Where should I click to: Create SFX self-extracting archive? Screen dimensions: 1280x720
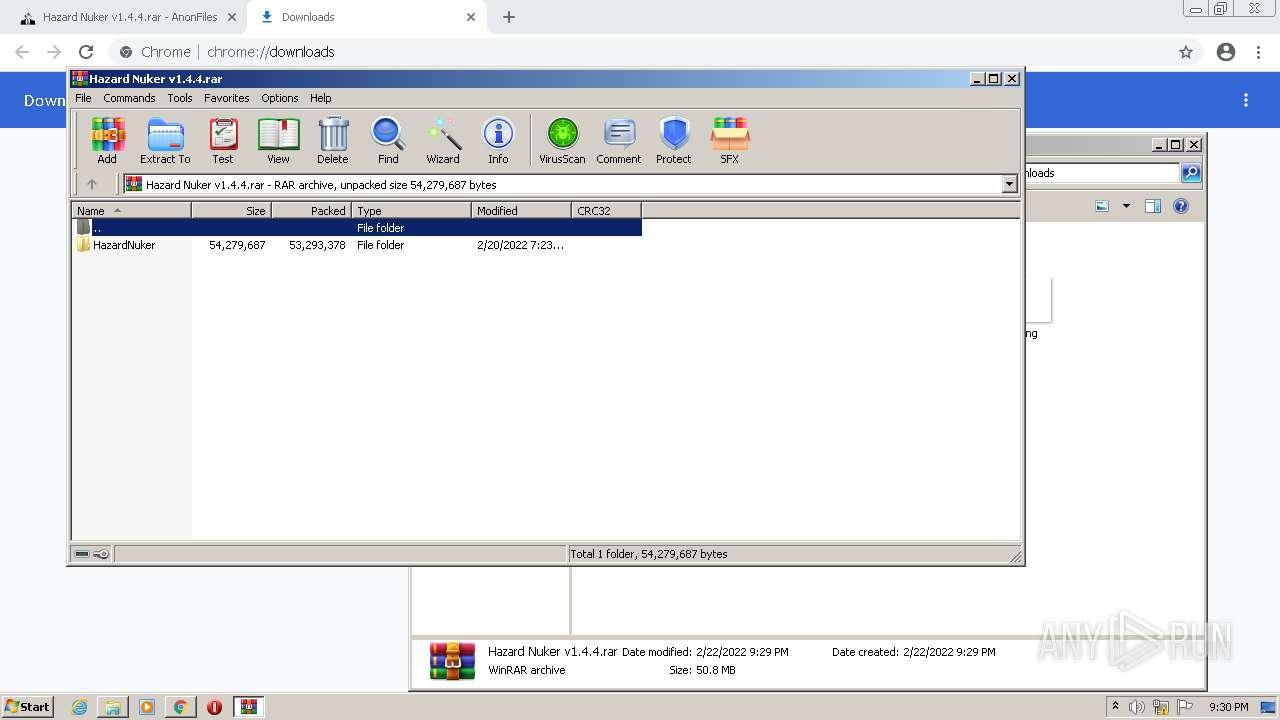(x=730, y=140)
